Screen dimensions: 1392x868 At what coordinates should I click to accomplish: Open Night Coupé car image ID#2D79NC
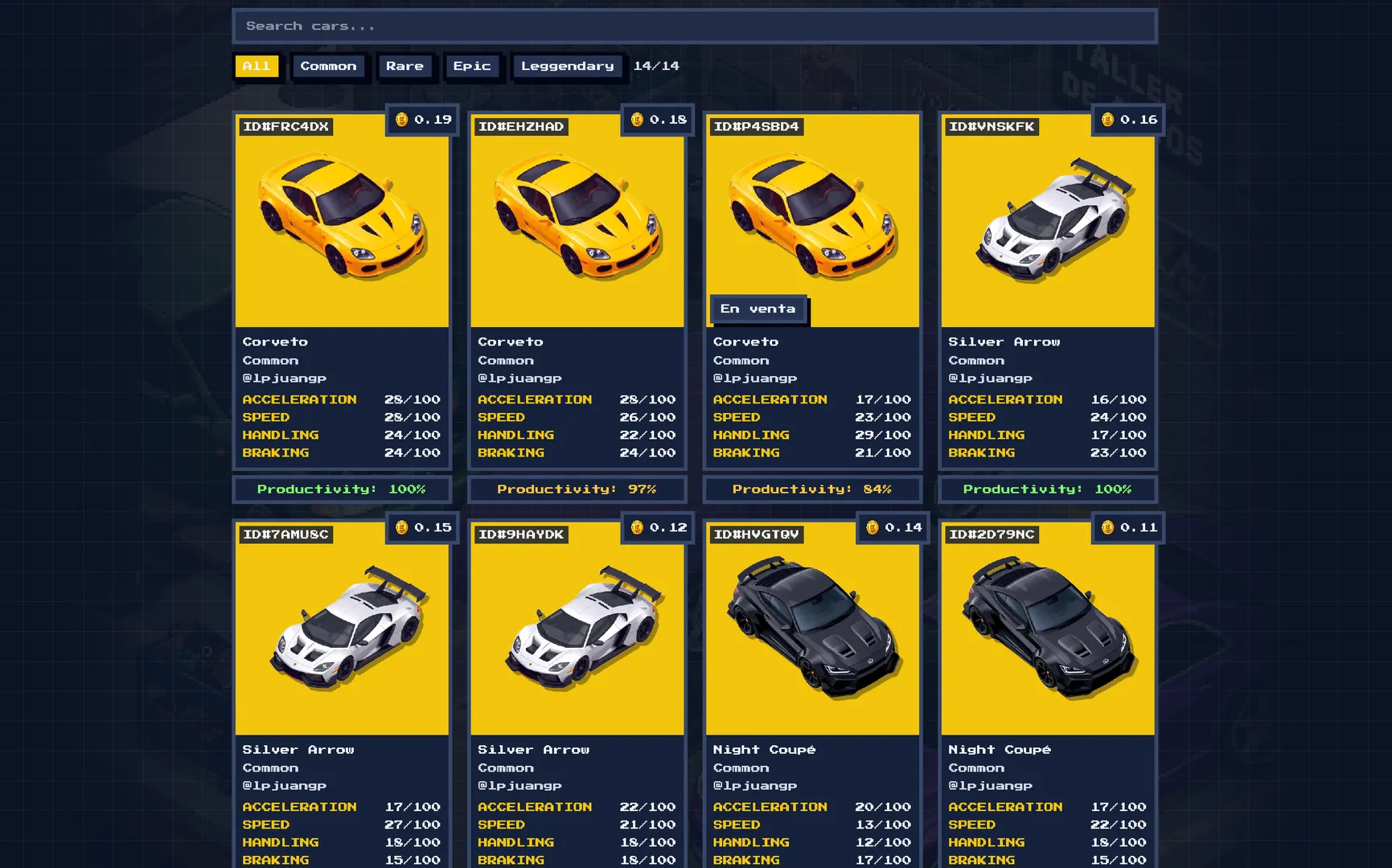coord(1048,628)
